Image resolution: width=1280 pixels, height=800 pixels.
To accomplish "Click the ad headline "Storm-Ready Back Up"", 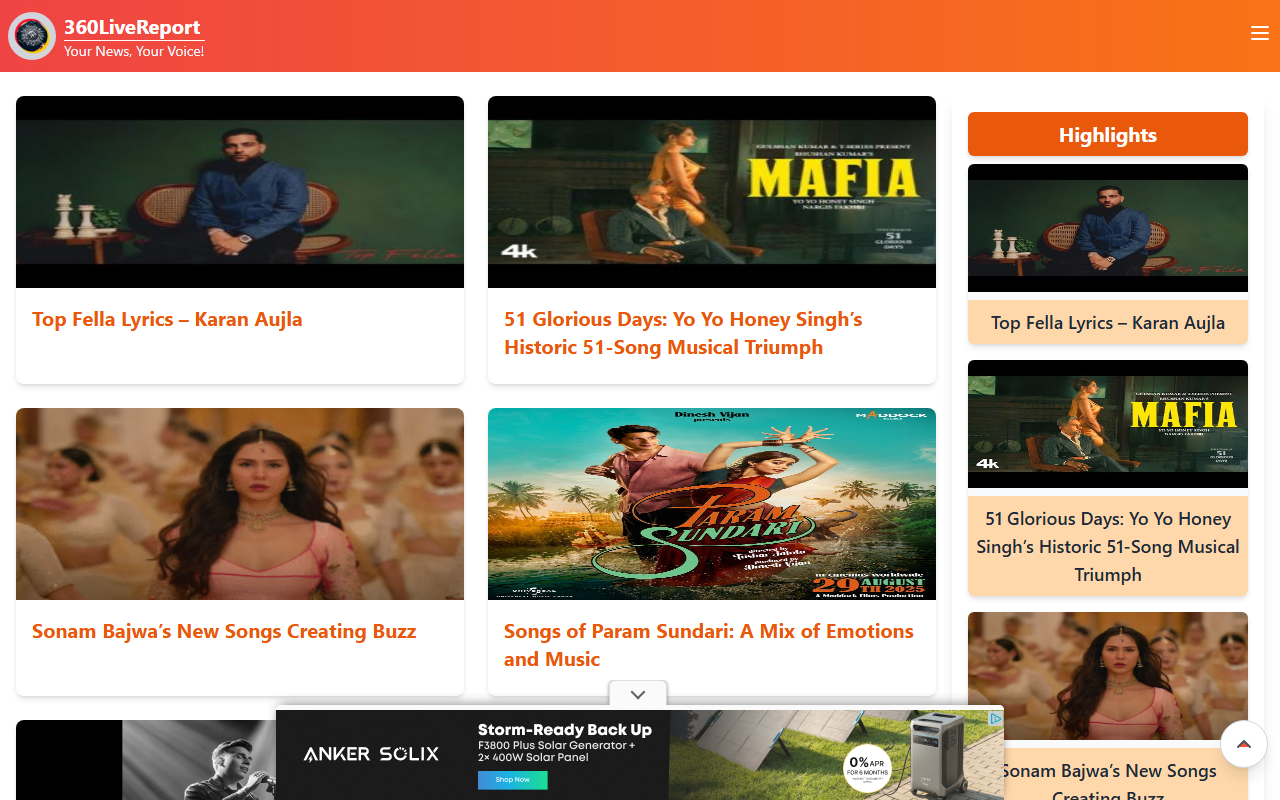I will 565,730.
